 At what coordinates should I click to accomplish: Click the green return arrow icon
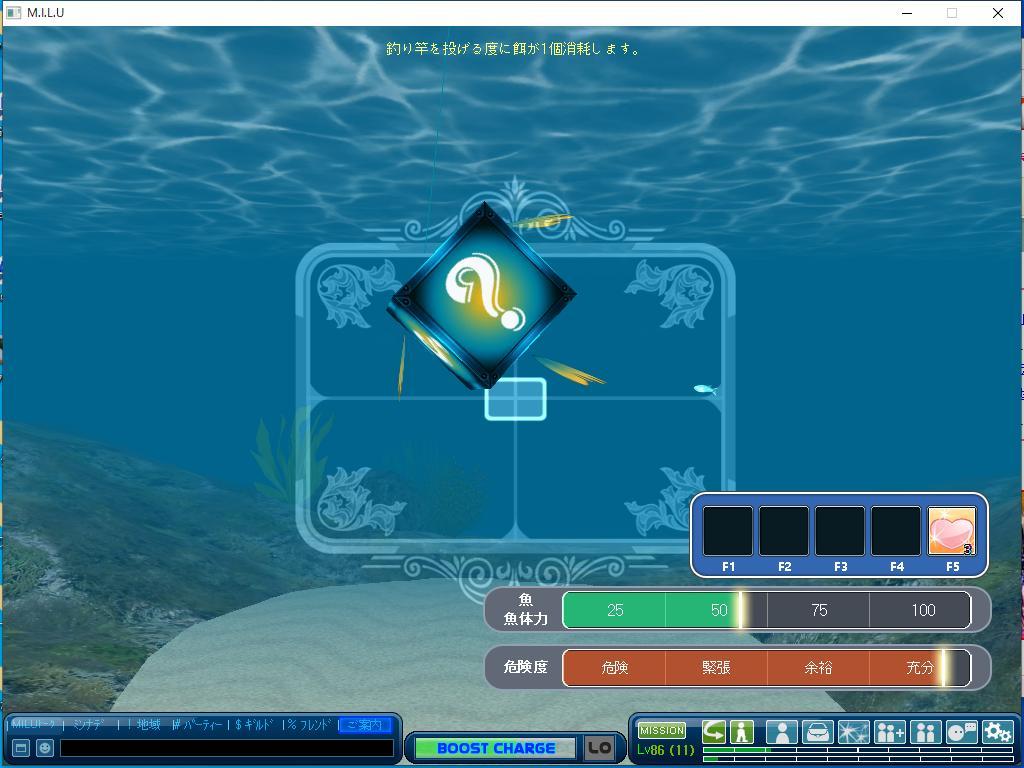713,731
